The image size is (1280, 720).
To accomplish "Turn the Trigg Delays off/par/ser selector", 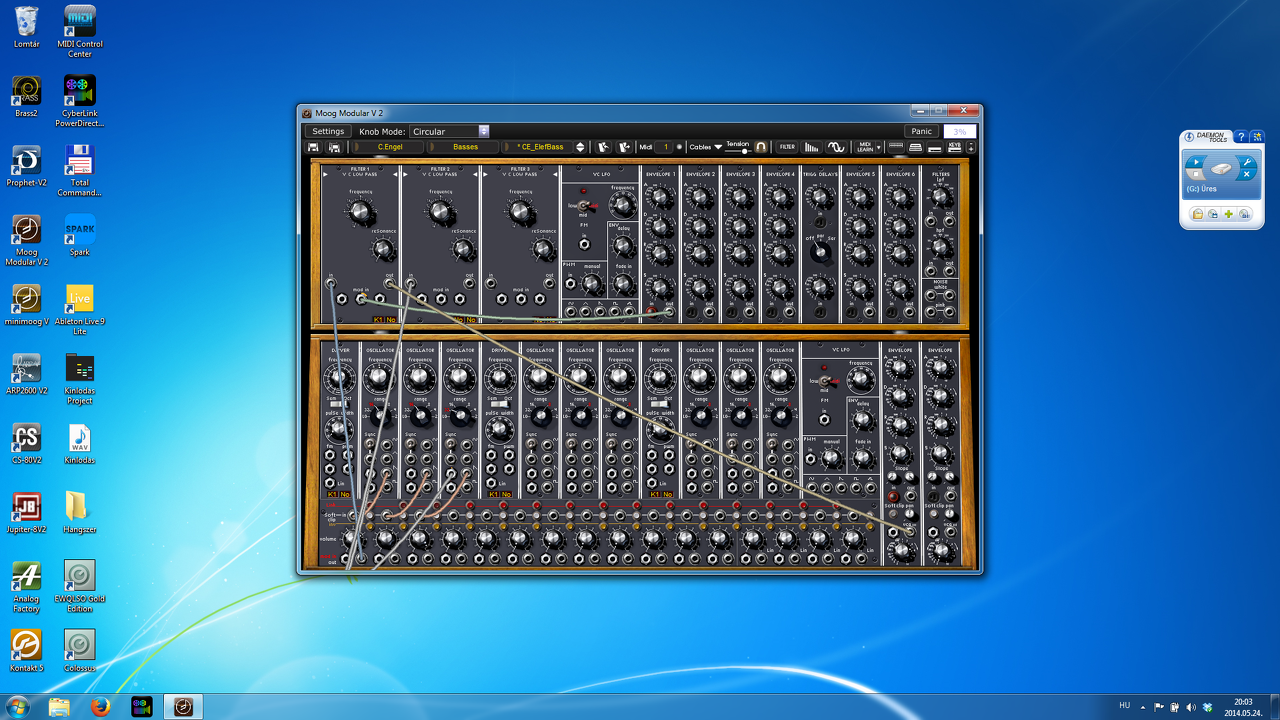I will [x=820, y=252].
